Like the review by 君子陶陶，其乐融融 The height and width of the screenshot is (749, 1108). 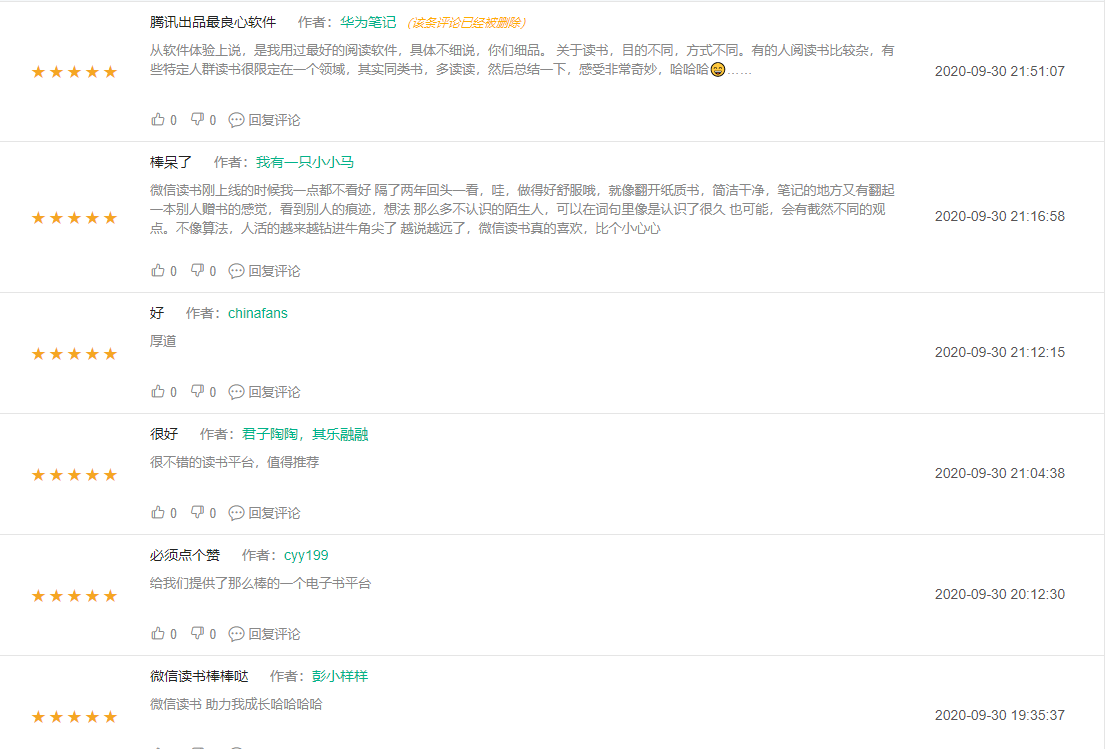point(158,512)
